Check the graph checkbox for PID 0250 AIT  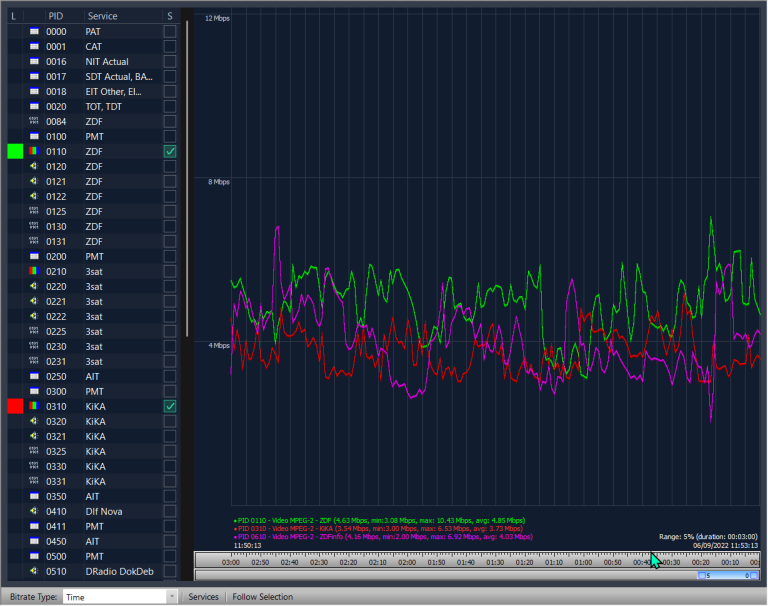[170, 376]
